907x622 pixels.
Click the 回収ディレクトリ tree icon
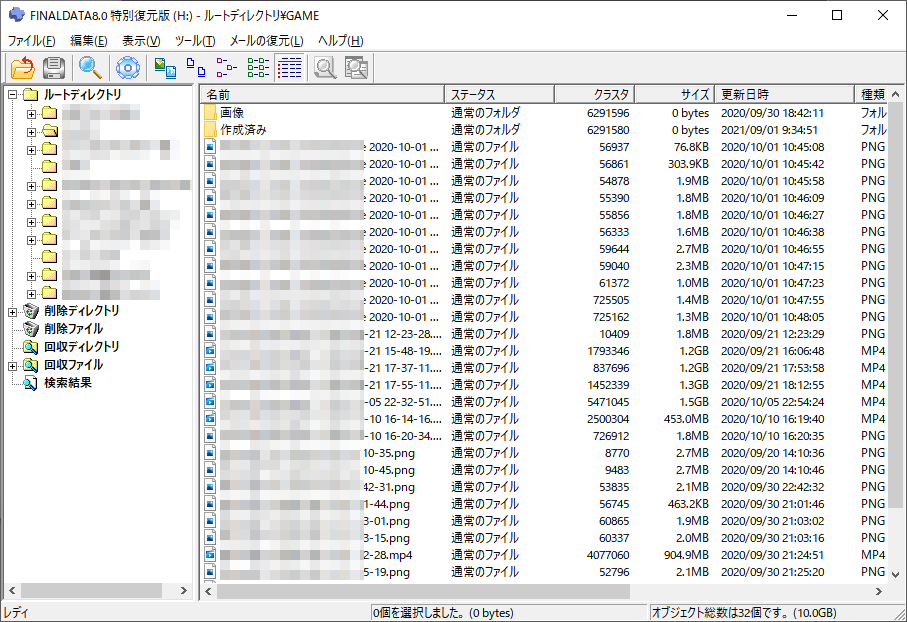point(31,347)
